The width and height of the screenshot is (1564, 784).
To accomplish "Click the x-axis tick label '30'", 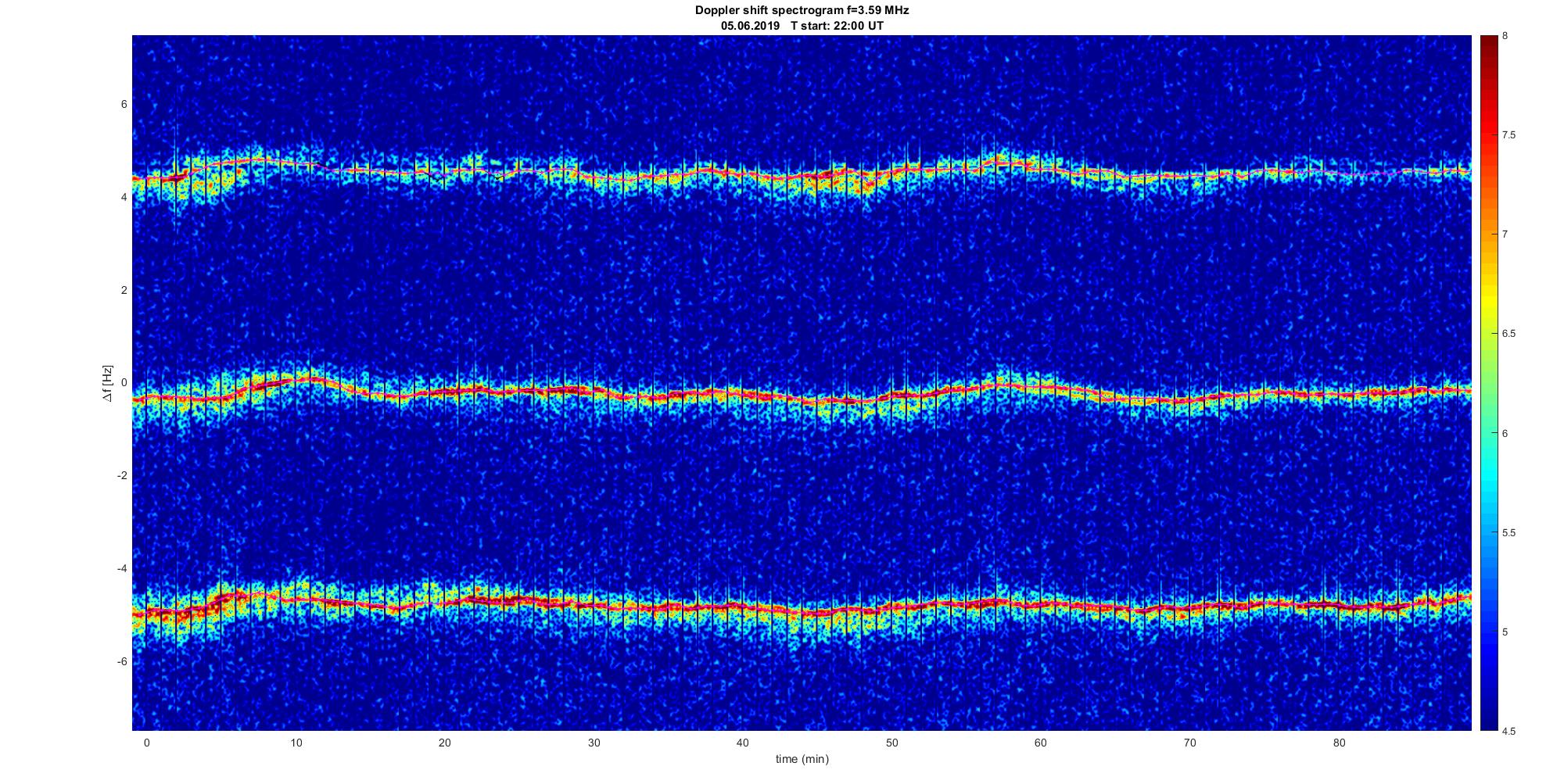I will point(594,743).
